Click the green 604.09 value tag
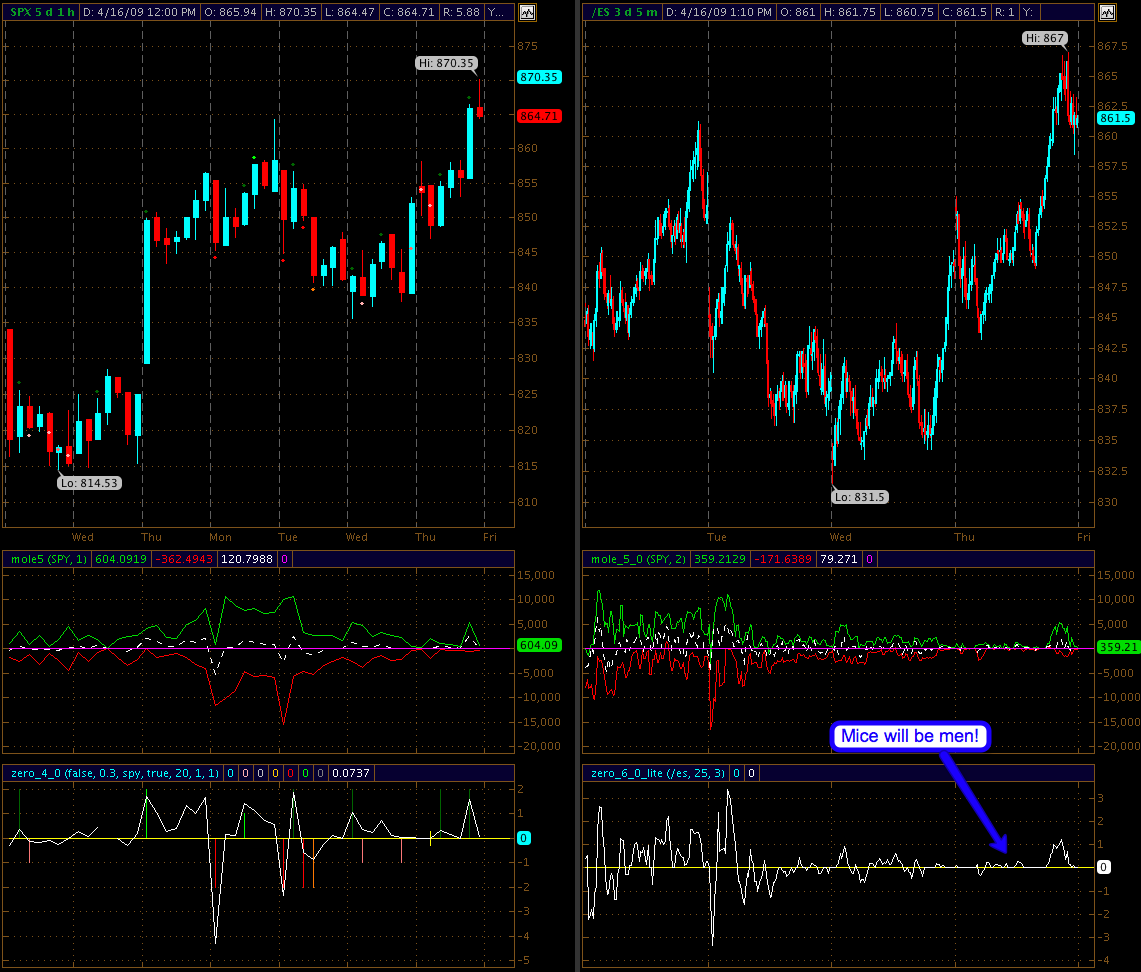The image size is (1141, 972). [x=538, y=646]
